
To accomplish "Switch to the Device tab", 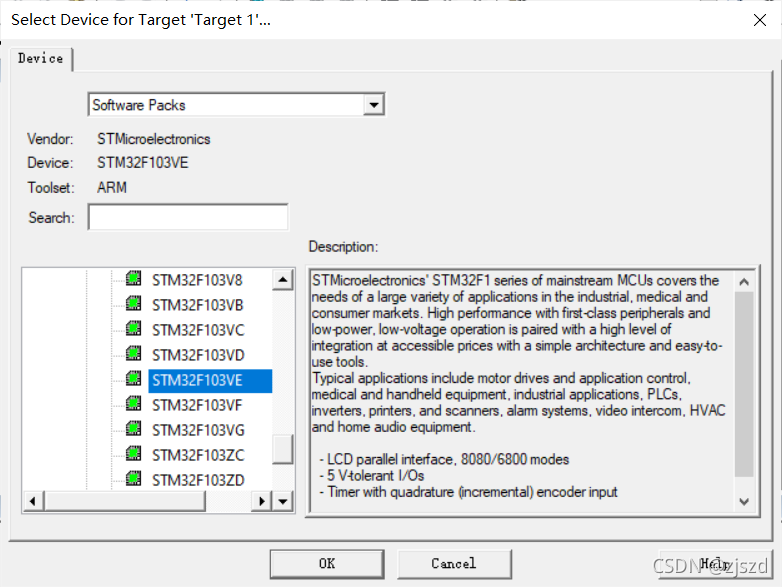I will click(x=41, y=58).
